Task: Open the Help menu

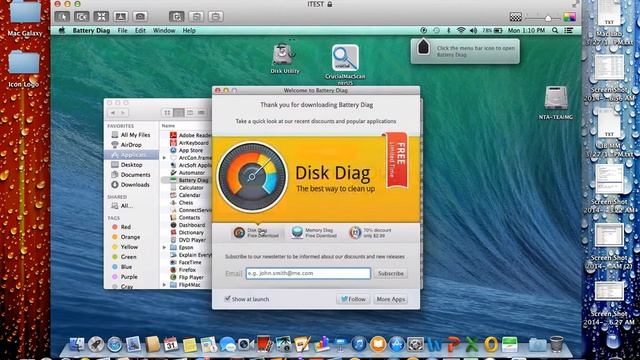Action: pyautogui.click(x=189, y=31)
